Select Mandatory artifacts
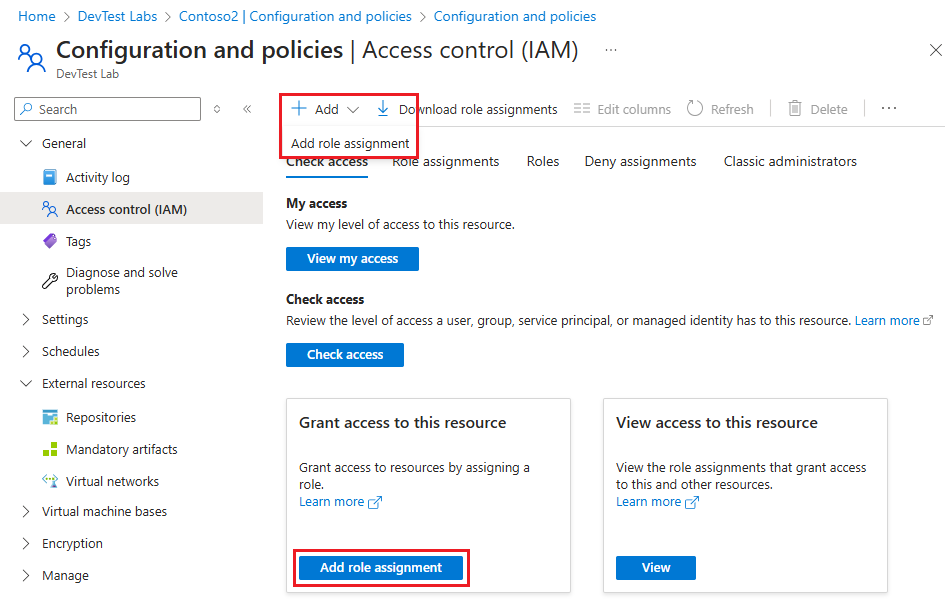This screenshot has height=601, width=945. pyautogui.click(x=122, y=449)
